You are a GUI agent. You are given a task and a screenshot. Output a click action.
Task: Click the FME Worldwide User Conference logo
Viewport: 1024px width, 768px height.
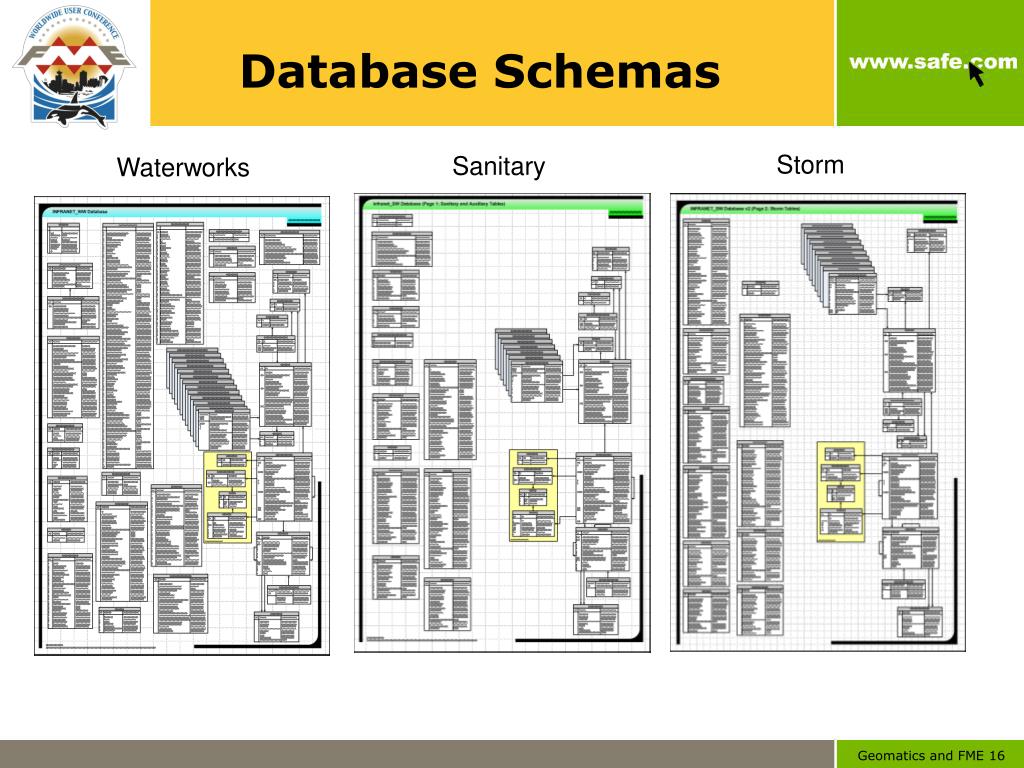[x=73, y=65]
